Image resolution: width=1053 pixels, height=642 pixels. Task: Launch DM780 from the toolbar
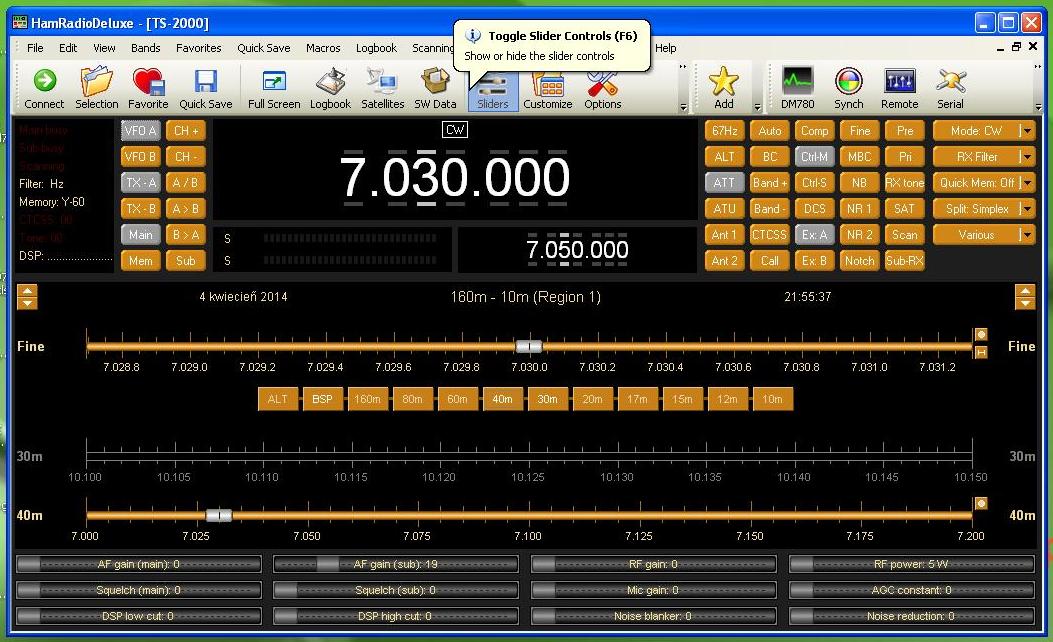point(797,86)
